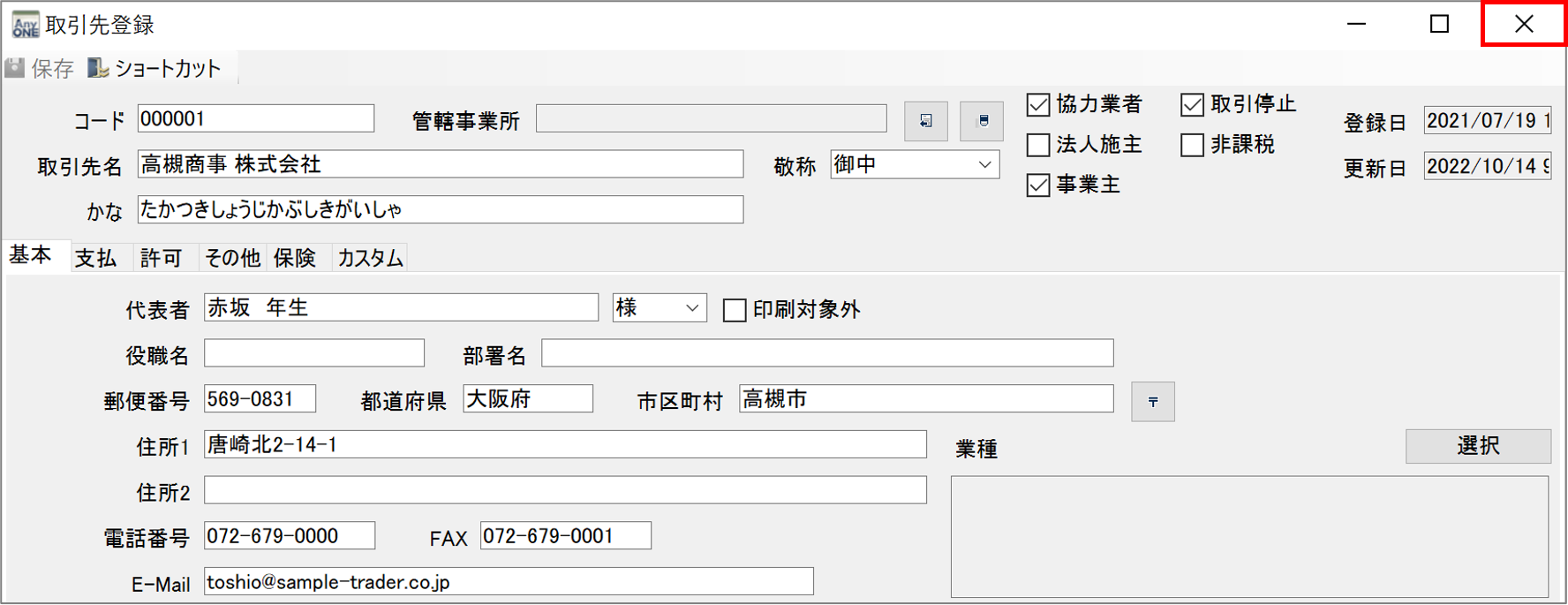Open the 様 honorific dropdown next to 代表者

(692, 308)
